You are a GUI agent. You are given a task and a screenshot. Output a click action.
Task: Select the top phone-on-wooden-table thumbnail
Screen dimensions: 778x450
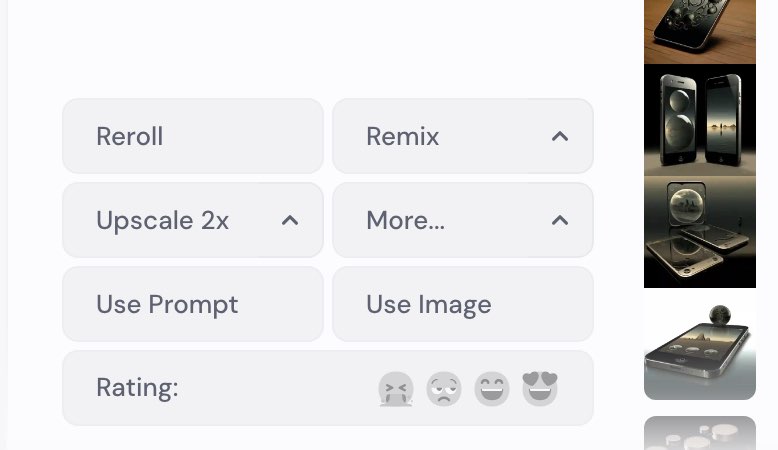coord(700,30)
